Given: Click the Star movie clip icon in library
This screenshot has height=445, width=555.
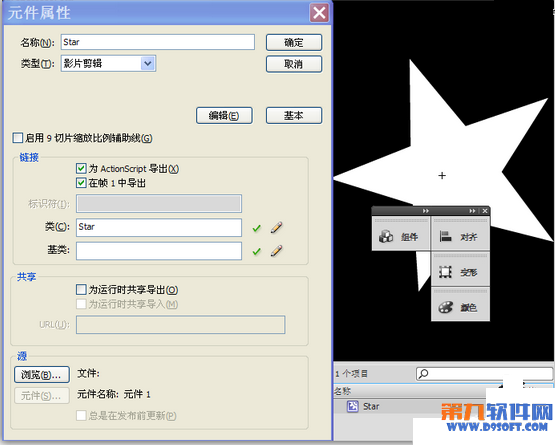Looking at the screenshot, I should pos(353,406).
